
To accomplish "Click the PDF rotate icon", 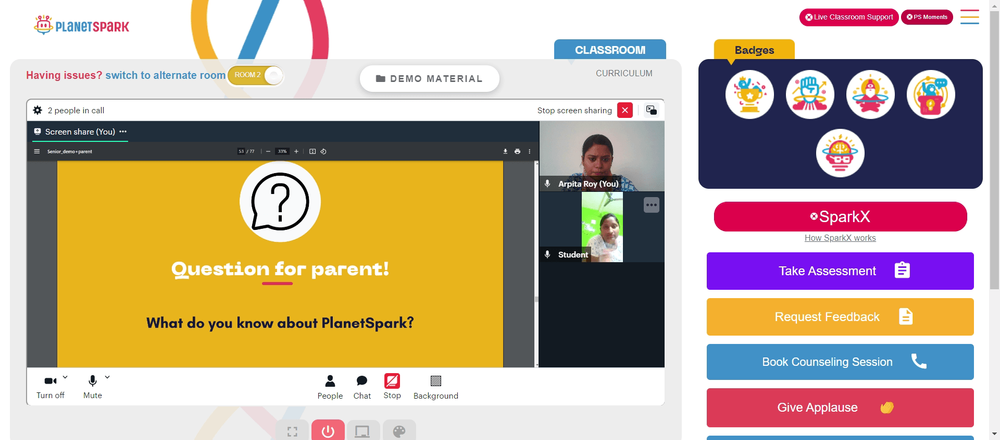I will tap(323, 152).
